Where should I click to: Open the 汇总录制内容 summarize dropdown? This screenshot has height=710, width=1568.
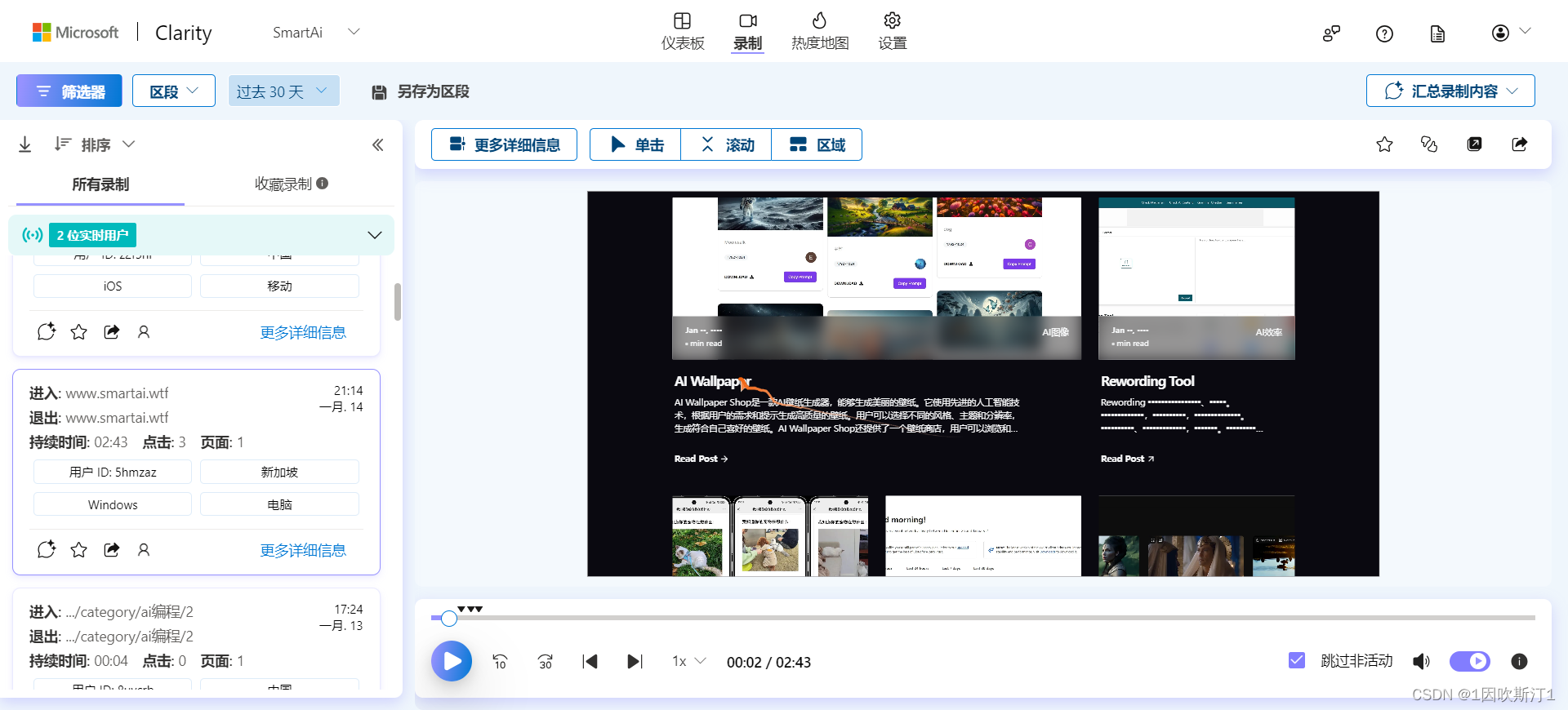pos(1450,91)
